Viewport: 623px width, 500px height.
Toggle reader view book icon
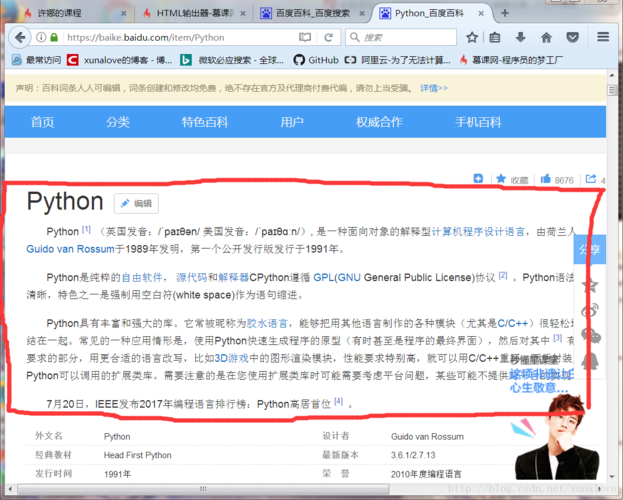[x=305, y=37]
